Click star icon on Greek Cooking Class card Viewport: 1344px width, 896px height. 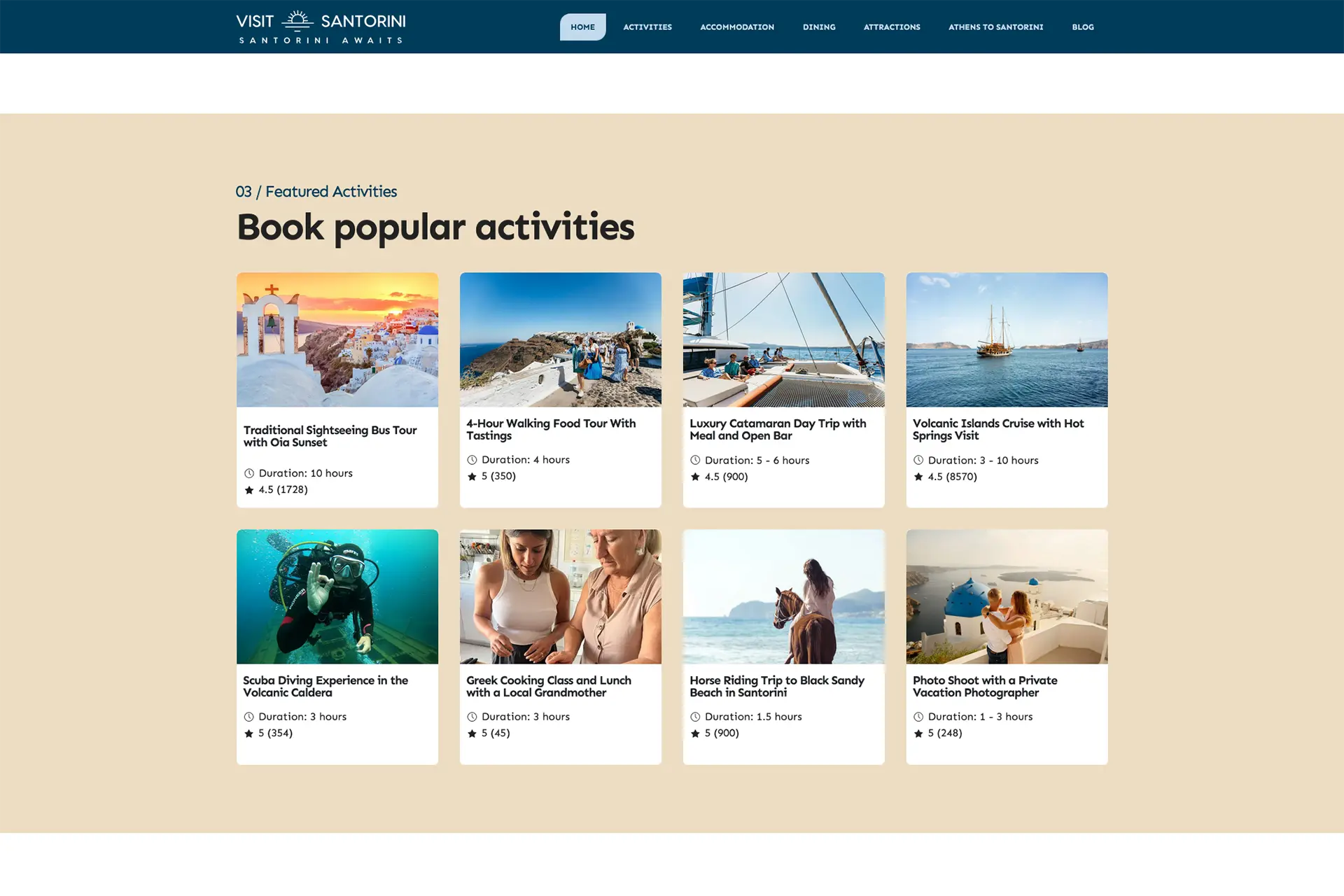[x=472, y=734]
